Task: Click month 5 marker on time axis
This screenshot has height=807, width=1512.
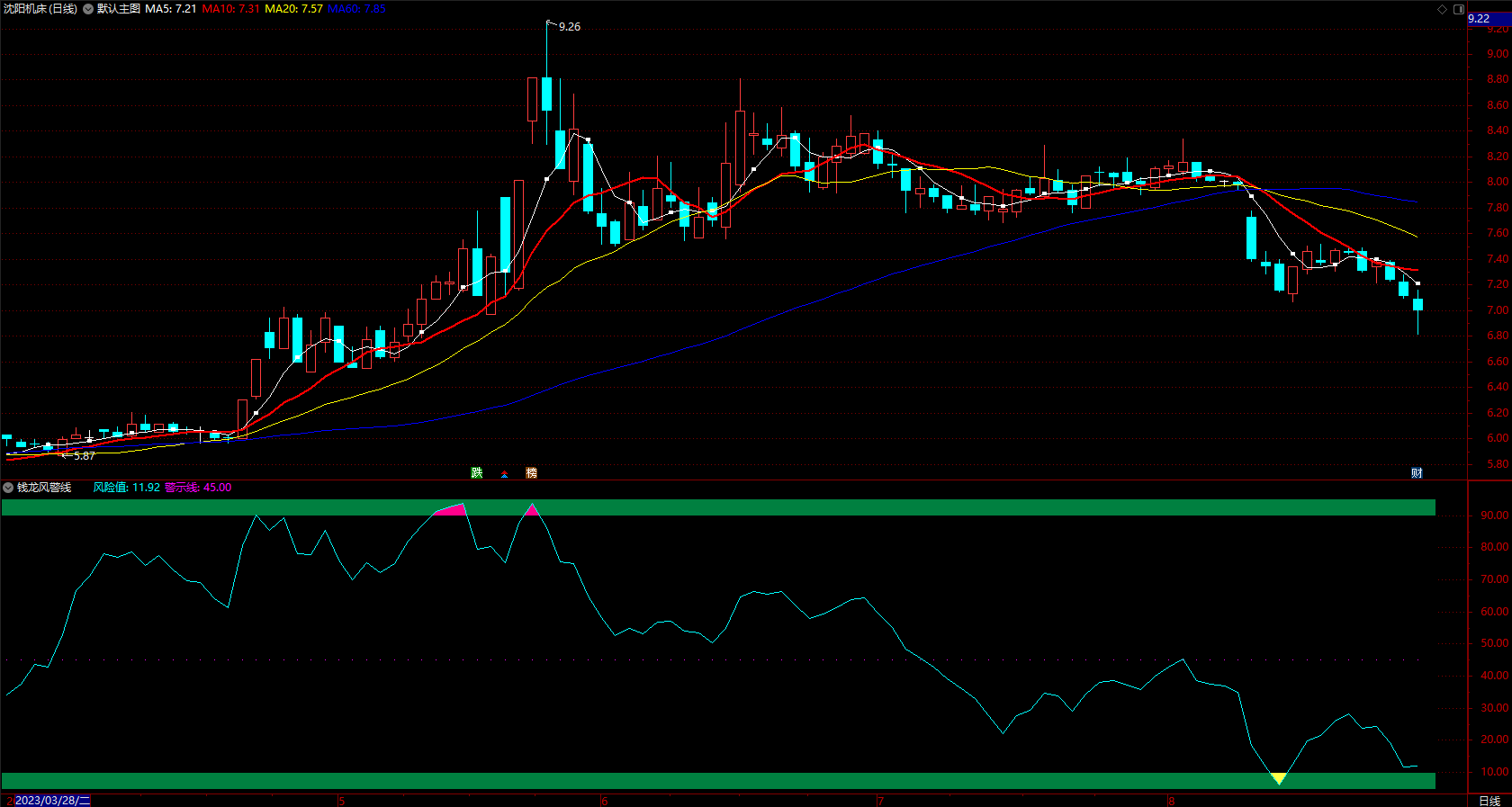Action: (x=341, y=801)
